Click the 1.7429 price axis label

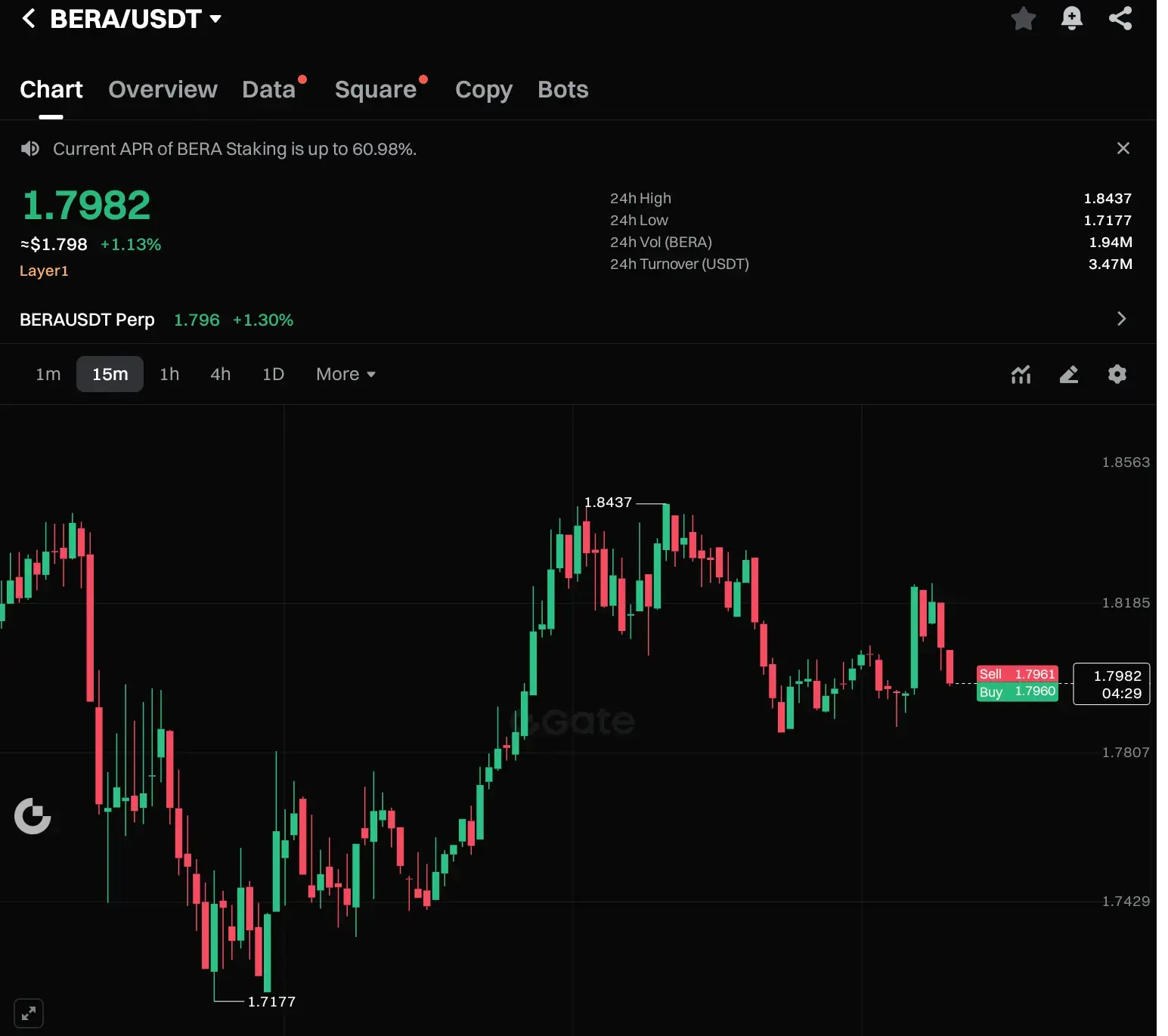(x=1126, y=901)
